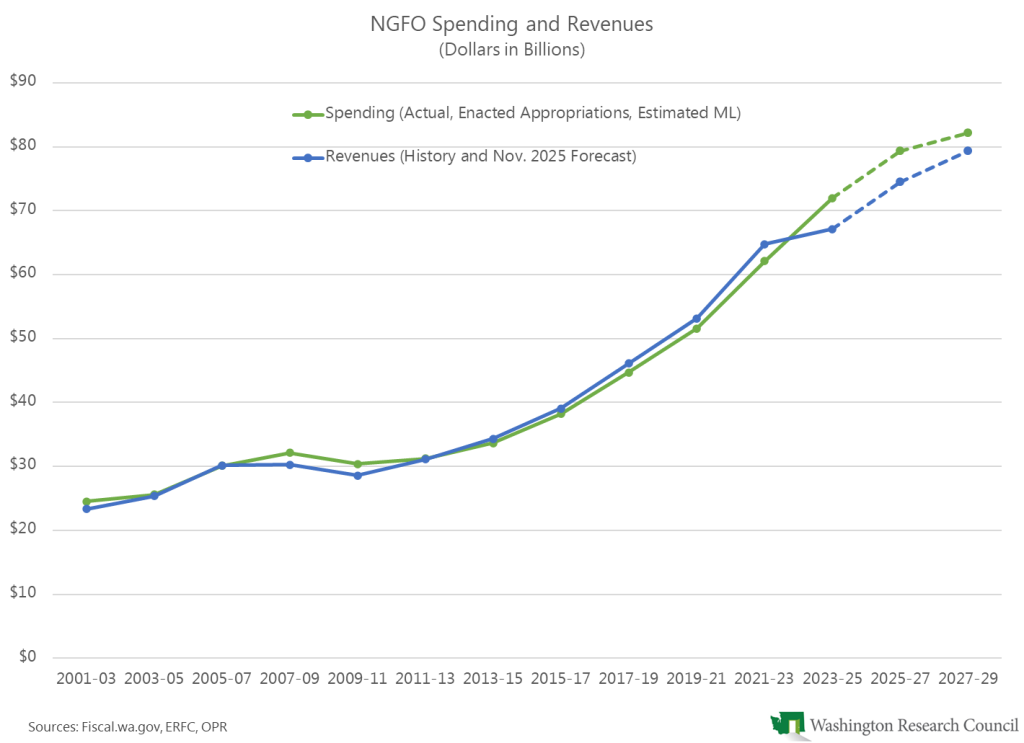1024x743 pixels.
Task: Click the green Spending legend marker
Action: click(x=308, y=114)
